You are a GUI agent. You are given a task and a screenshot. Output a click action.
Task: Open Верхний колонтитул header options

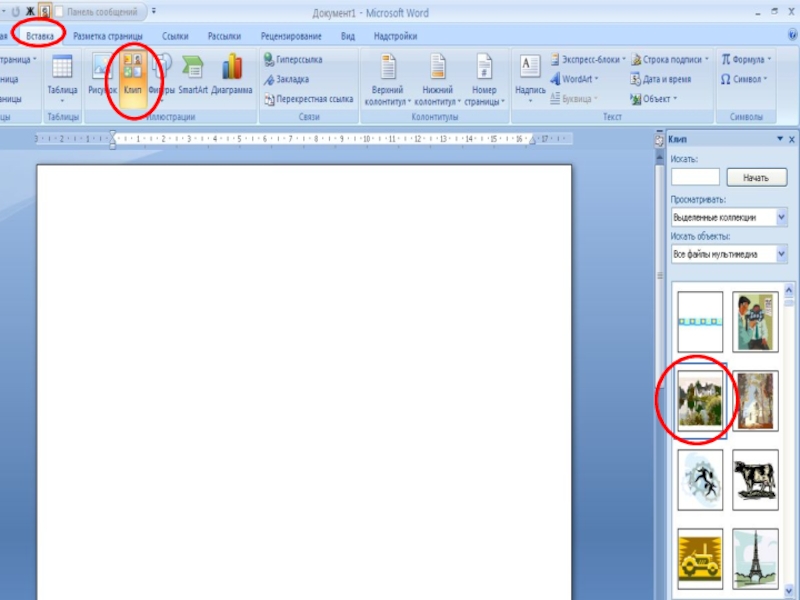coord(388,80)
